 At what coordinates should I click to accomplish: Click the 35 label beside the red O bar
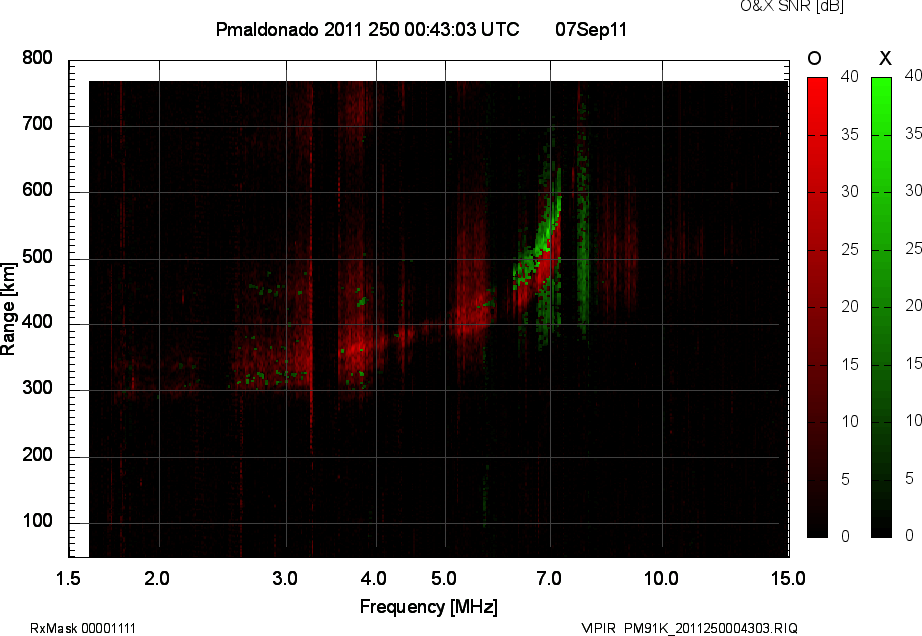tap(850, 135)
